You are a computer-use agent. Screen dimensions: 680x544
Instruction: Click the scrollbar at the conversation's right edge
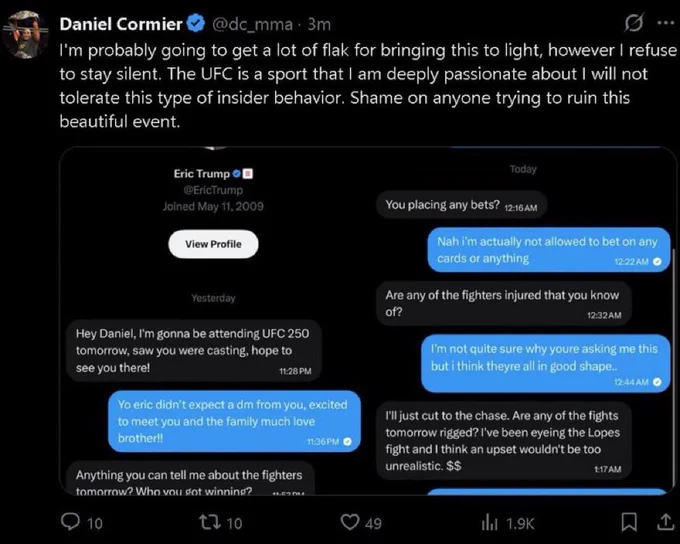tap(673, 369)
